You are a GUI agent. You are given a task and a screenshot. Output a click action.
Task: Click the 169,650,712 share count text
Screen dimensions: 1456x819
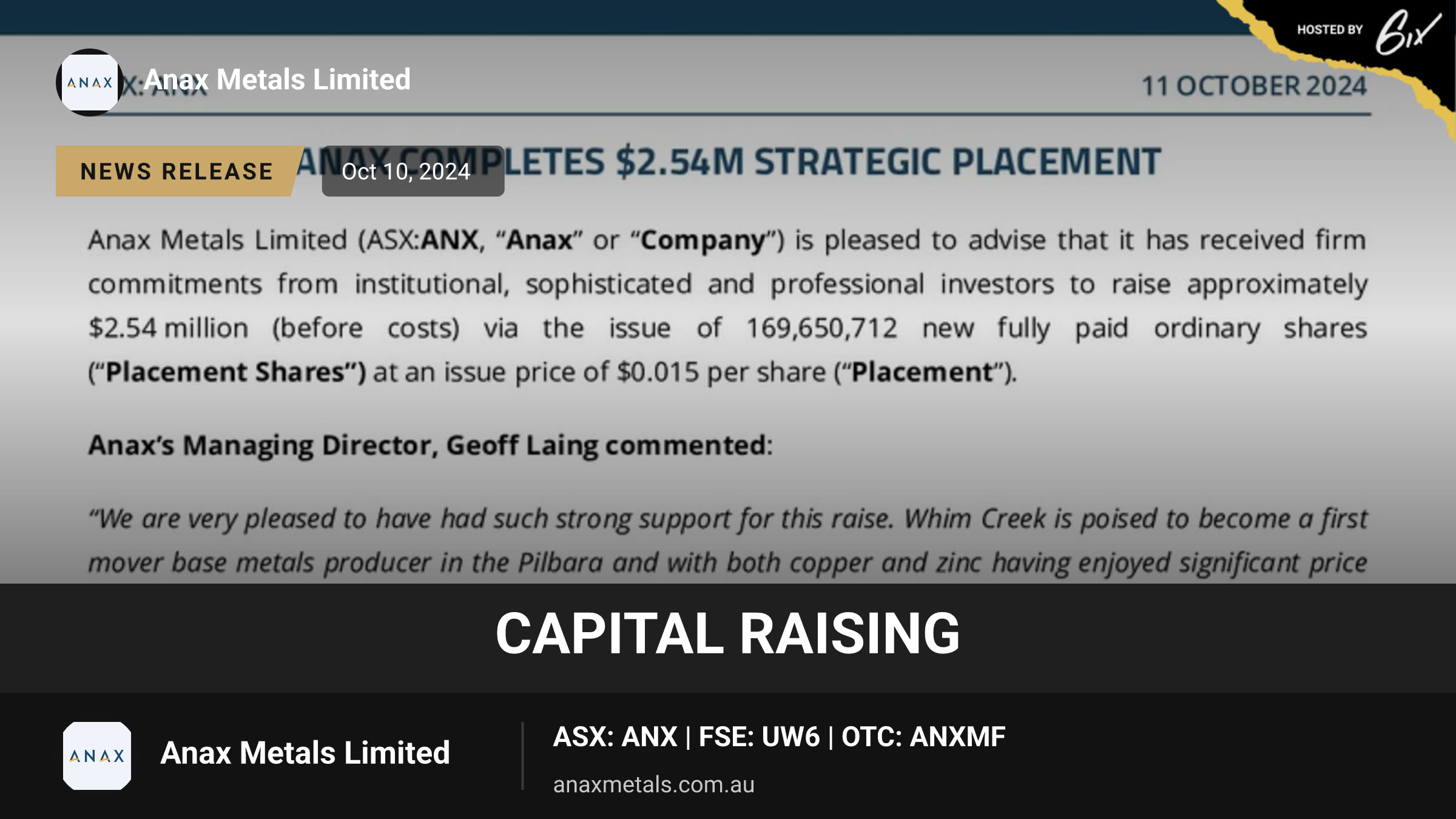[x=821, y=328]
